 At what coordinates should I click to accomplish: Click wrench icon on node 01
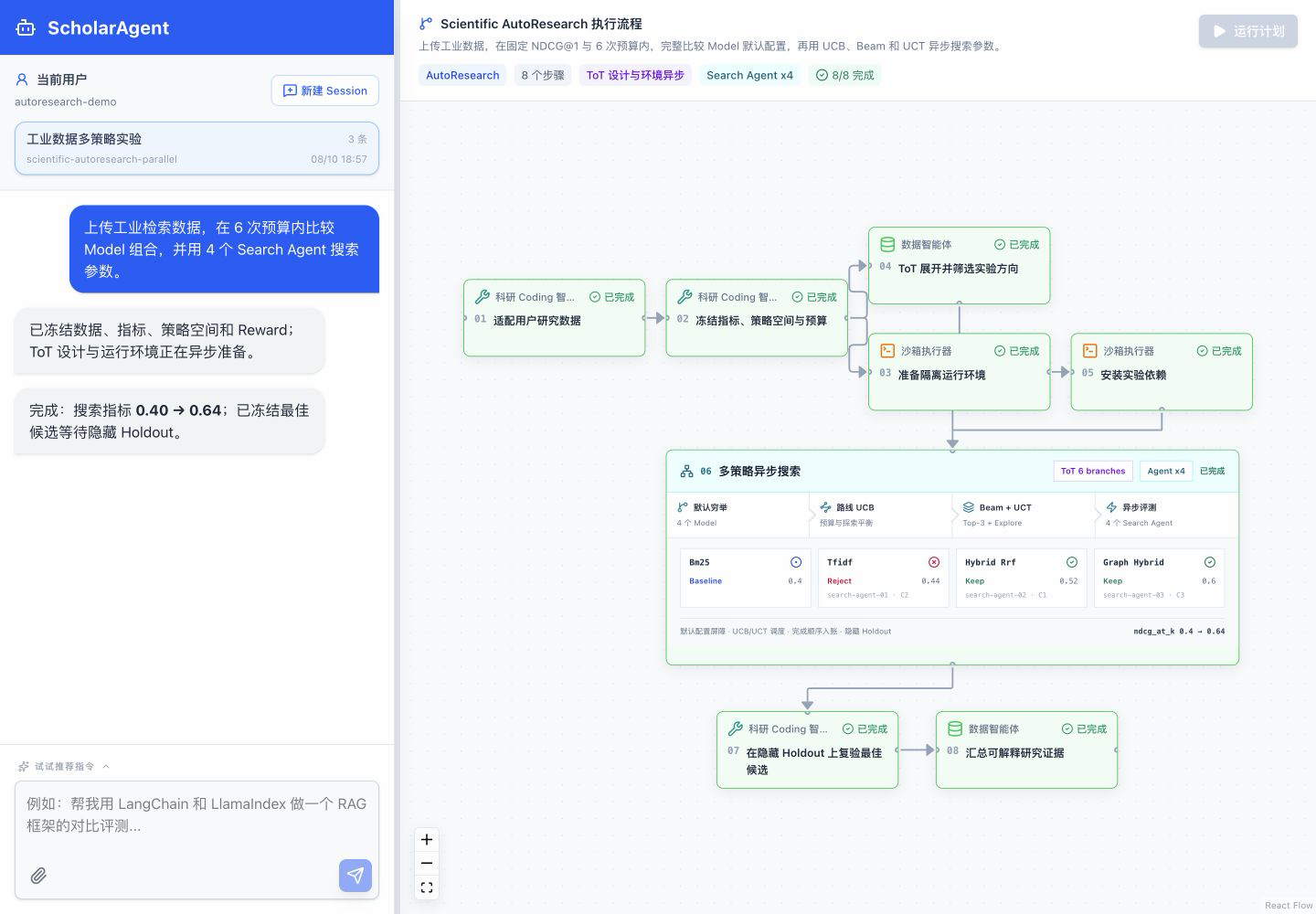click(x=482, y=296)
